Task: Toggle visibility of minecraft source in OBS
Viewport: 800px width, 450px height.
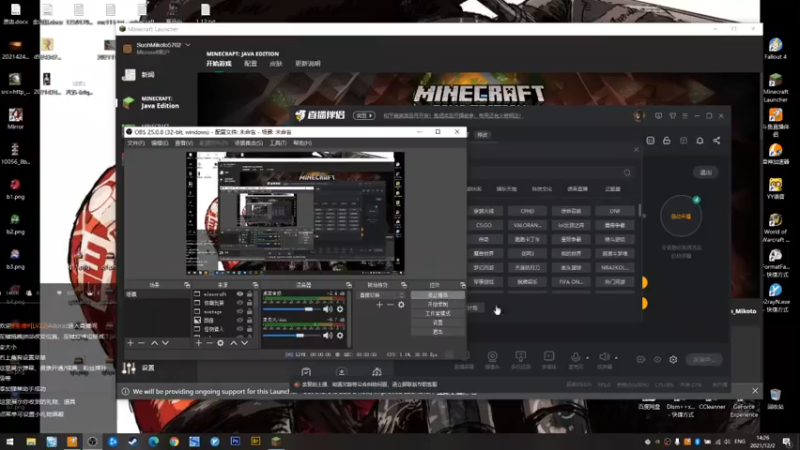Action: (x=240, y=294)
